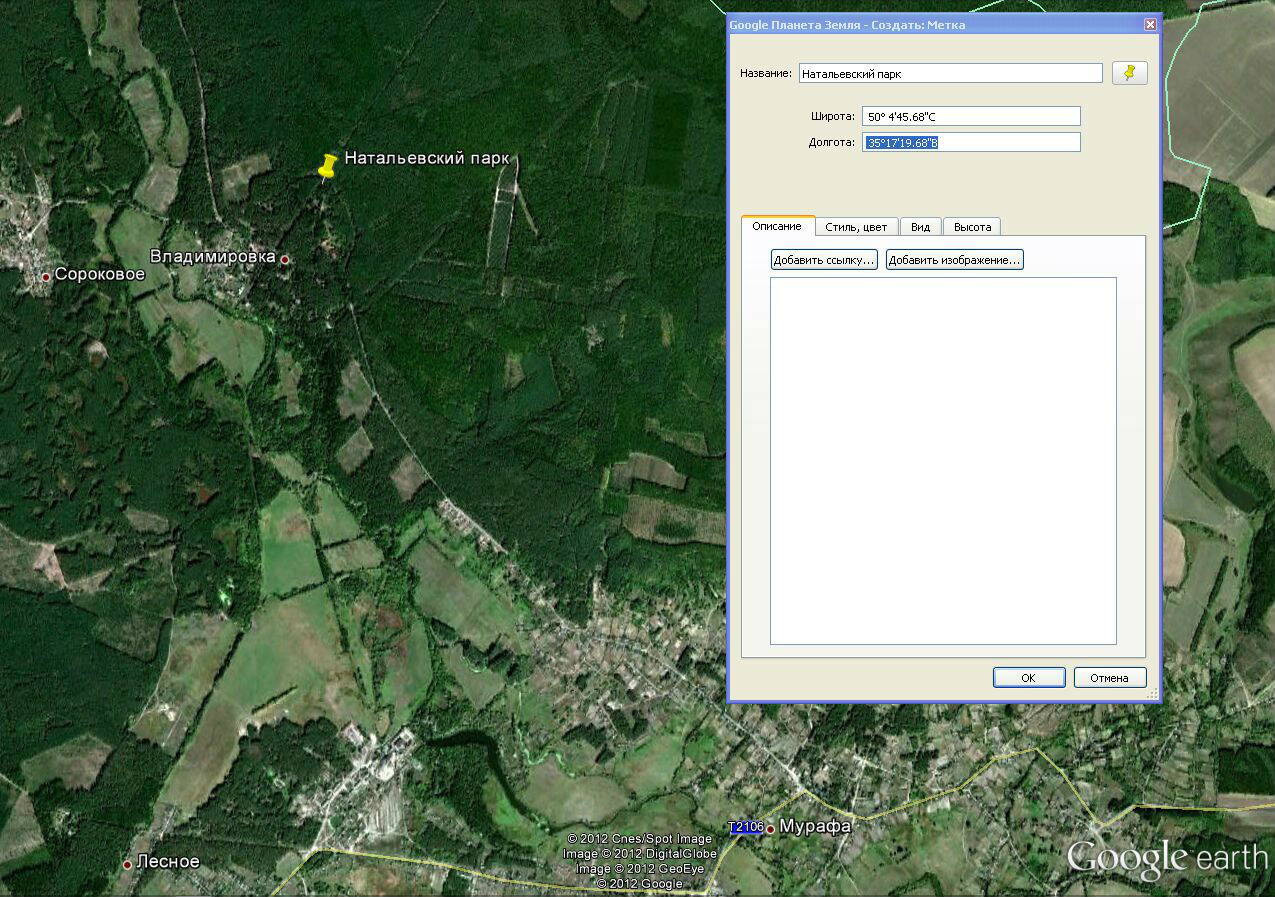Select the yellow placemark pin on the map
Image resolution: width=1275 pixels, height=897 pixels.
click(x=326, y=167)
